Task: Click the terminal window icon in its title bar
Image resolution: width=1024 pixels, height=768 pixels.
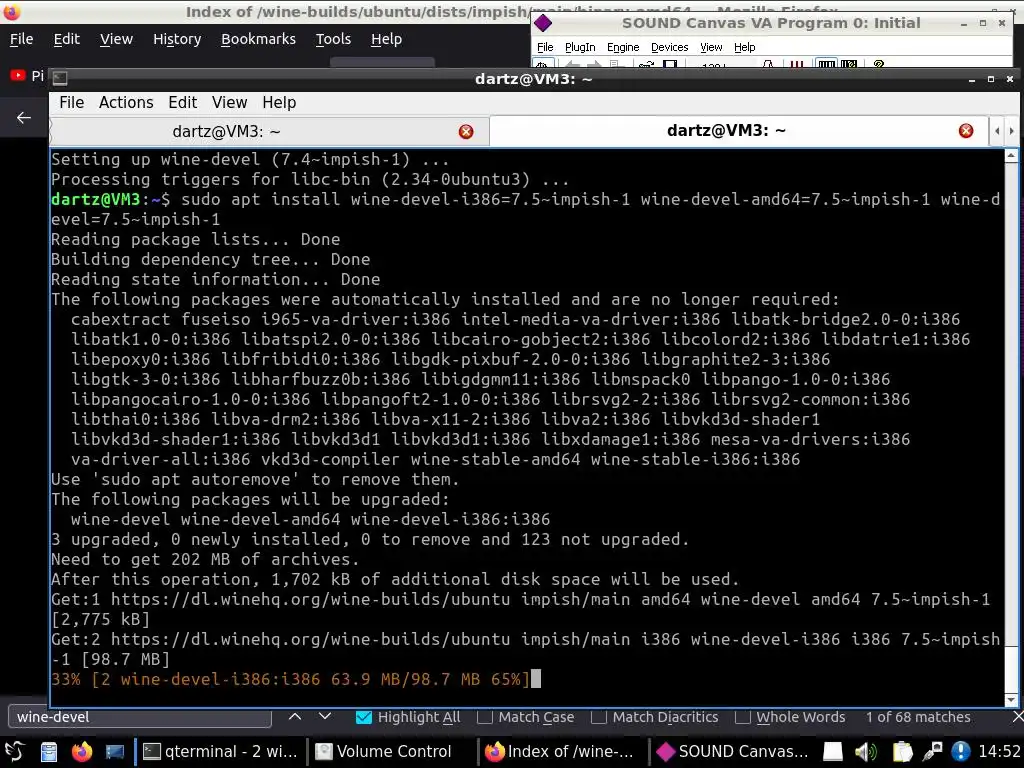Action: [x=59, y=78]
